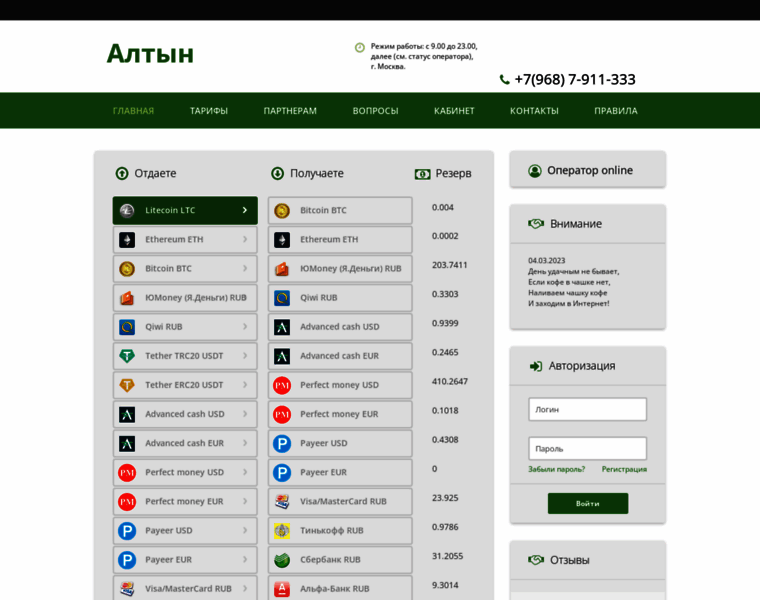The image size is (760, 600).
Task: Click the chevron on Qiwi RUB give row
Action: coord(245,326)
